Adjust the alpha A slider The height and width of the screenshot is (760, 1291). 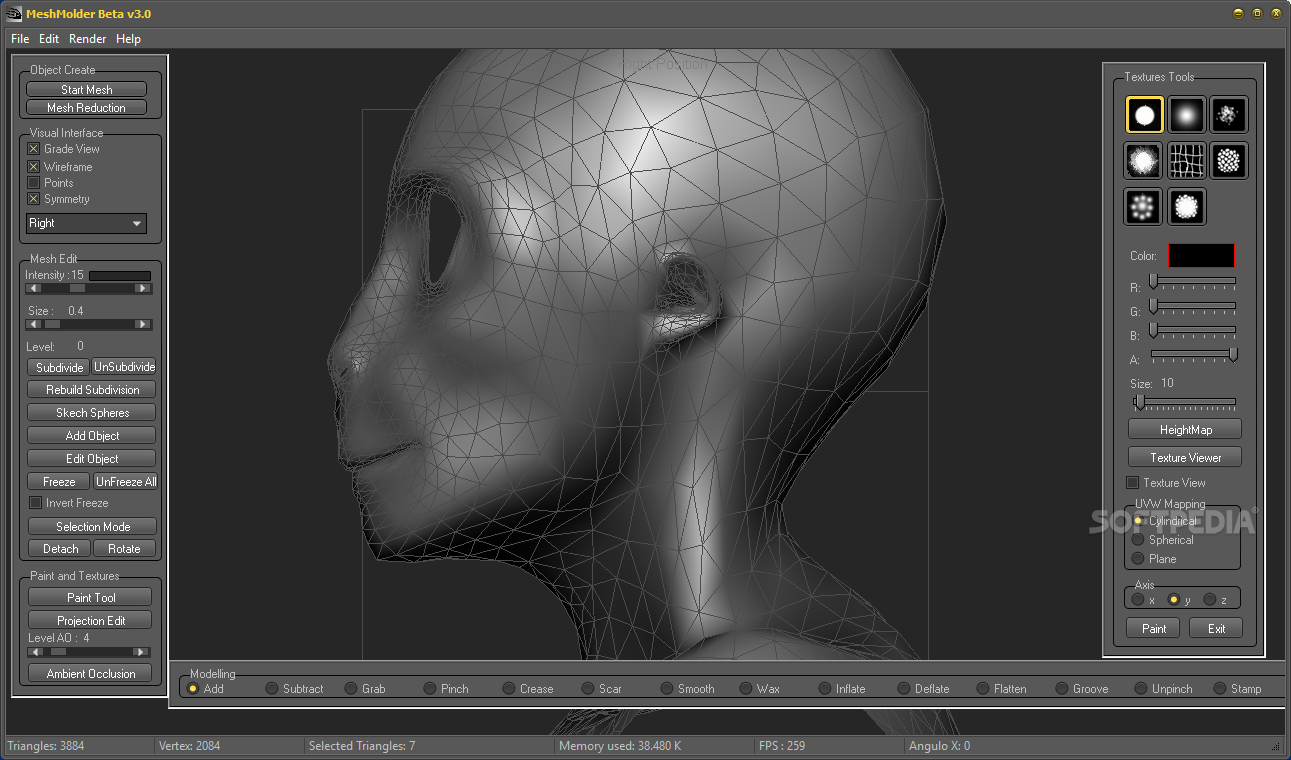pyautogui.click(x=1233, y=353)
